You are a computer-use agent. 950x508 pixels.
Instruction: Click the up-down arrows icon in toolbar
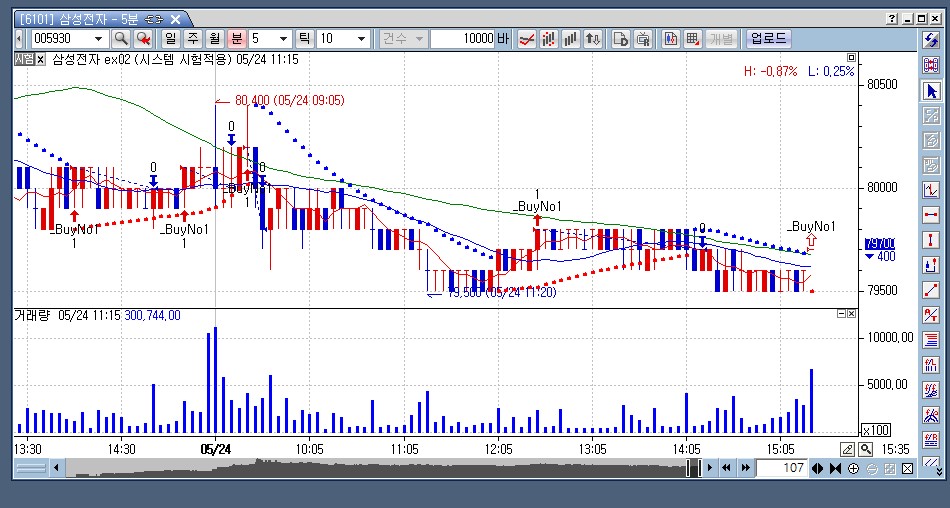[x=593, y=39]
